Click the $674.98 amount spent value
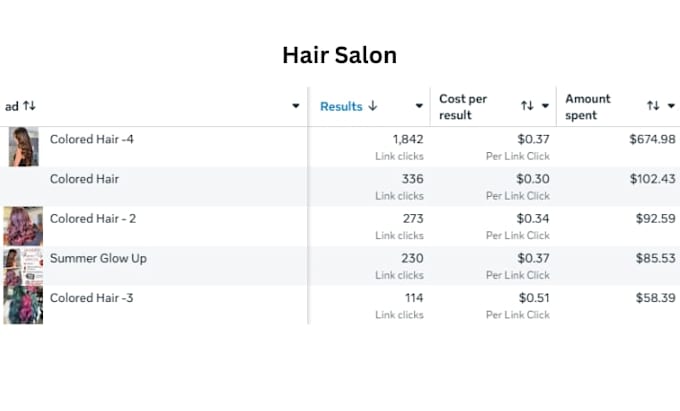 coord(652,139)
